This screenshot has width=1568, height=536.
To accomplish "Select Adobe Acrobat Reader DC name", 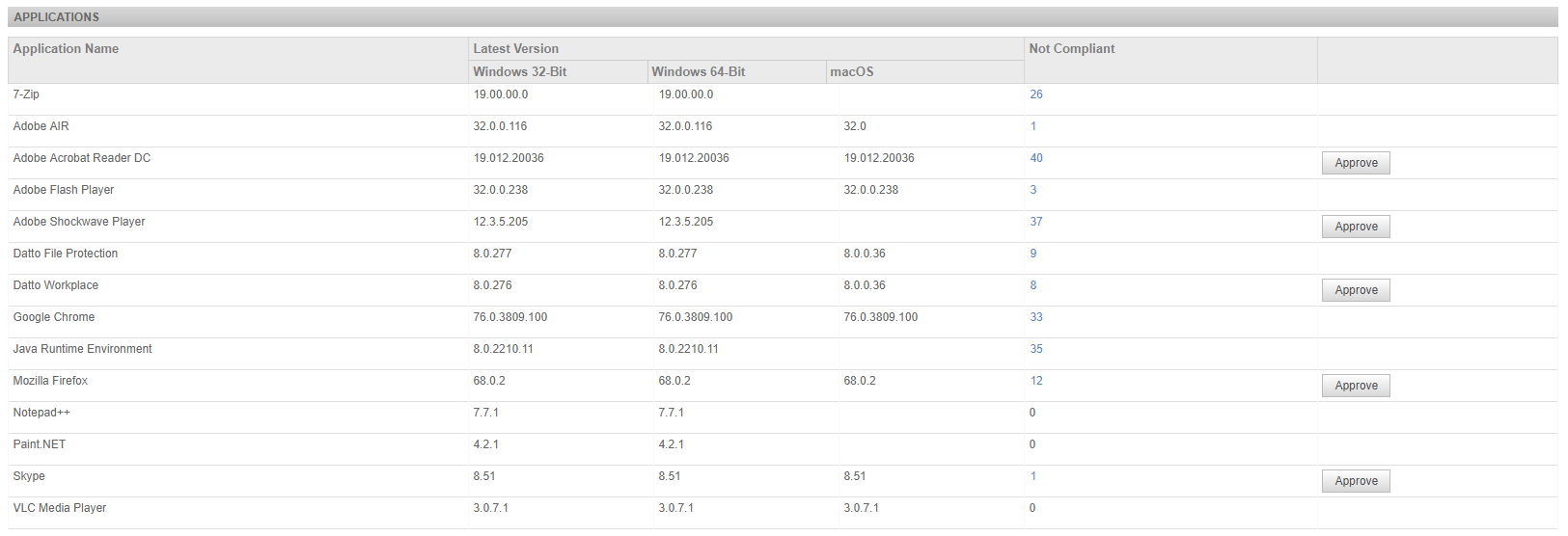I will [82, 158].
